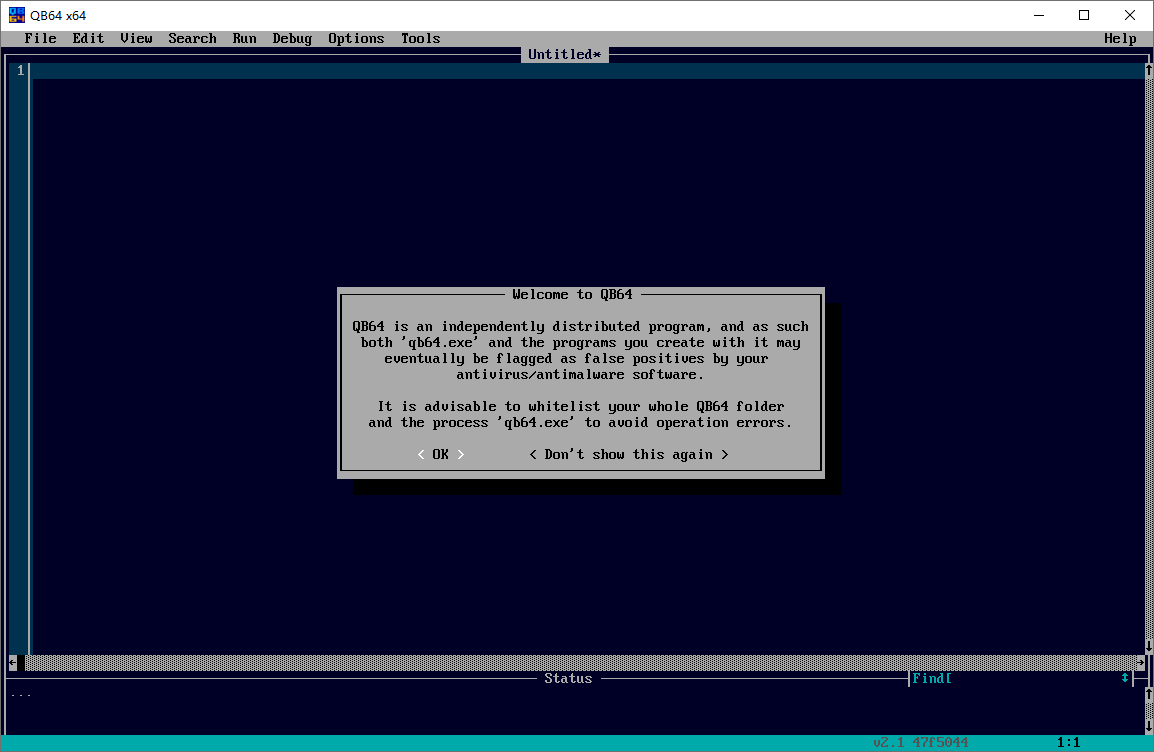The height and width of the screenshot is (752, 1154).
Task: Open the Help menu
Action: [1120, 38]
